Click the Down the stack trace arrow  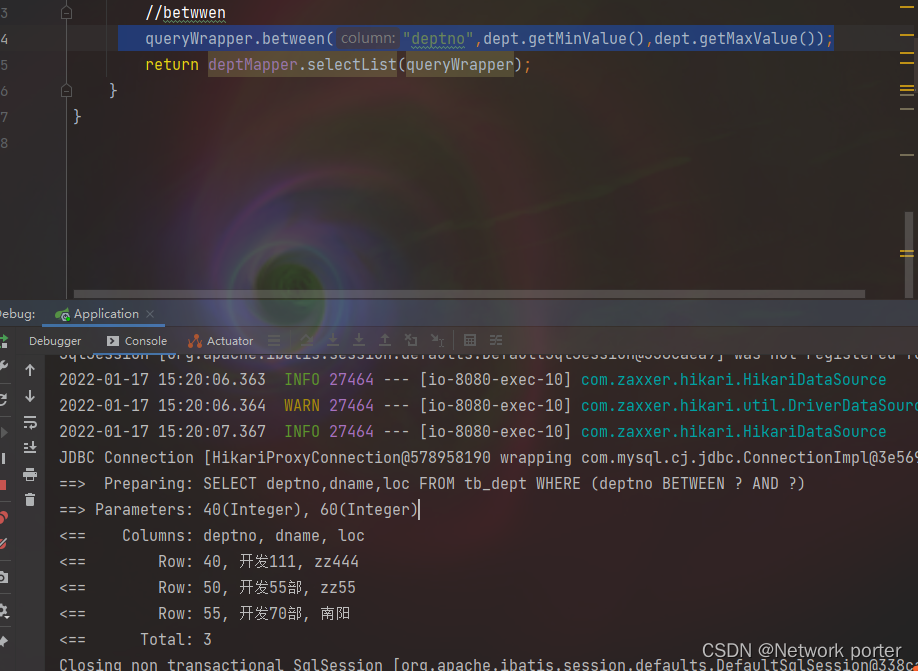[30, 396]
